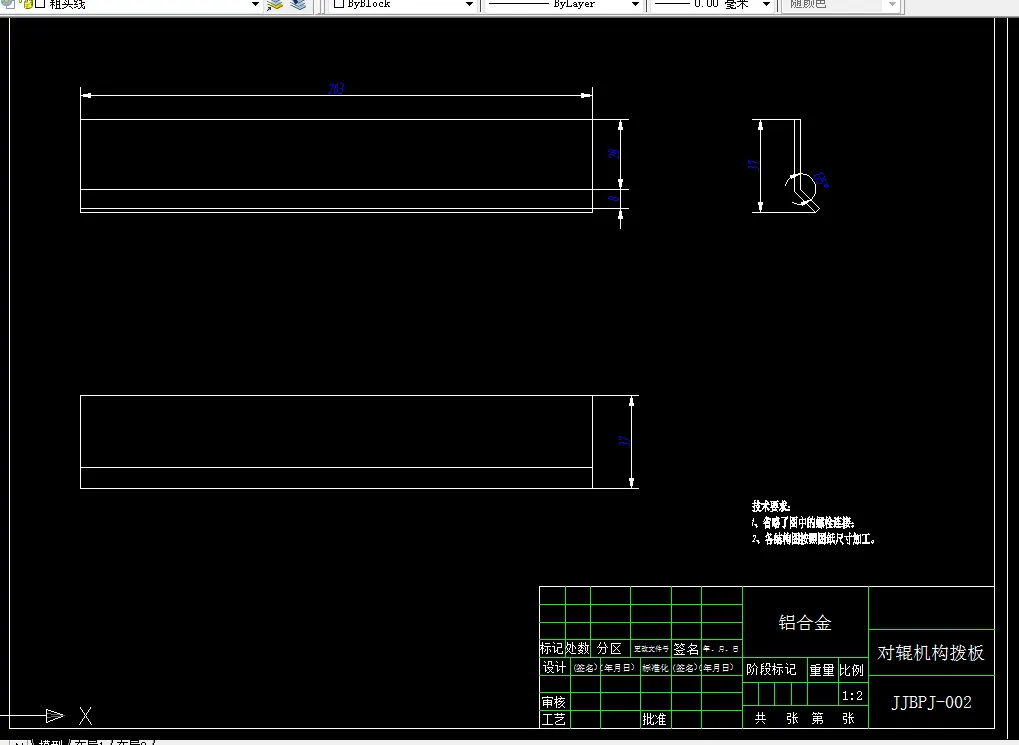Click the 对辊机构拨板 part name
Image resolution: width=1019 pixels, height=745 pixels.
(931, 653)
